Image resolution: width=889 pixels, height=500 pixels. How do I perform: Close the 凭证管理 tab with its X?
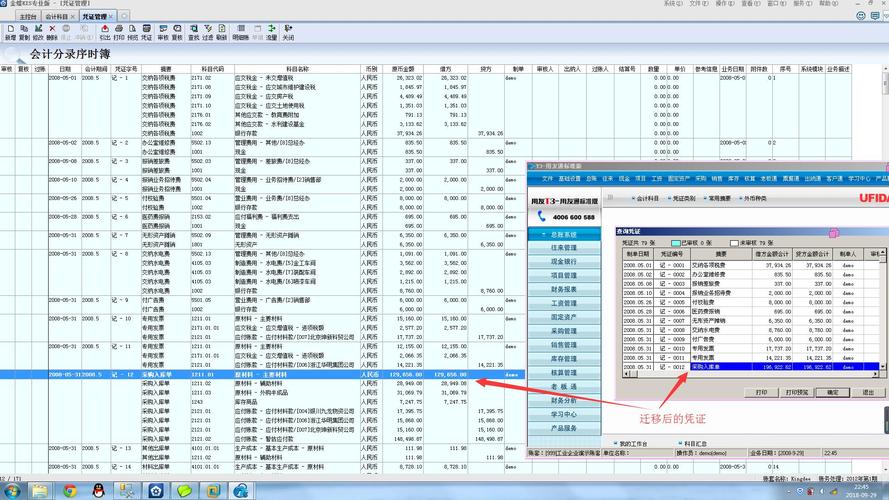pyautogui.click(x=111, y=17)
